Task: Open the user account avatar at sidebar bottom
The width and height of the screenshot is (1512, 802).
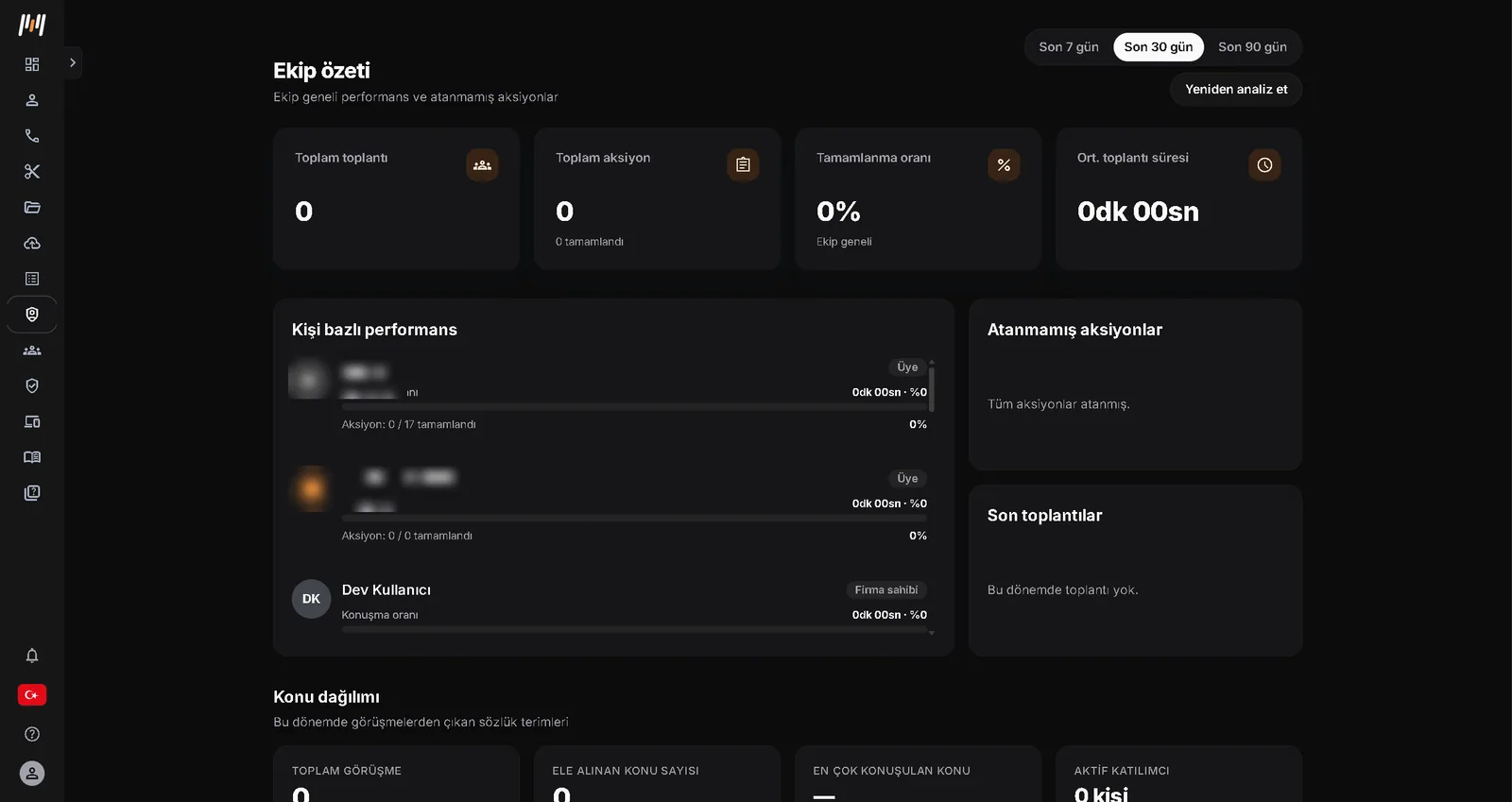Action: tap(32, 774)
